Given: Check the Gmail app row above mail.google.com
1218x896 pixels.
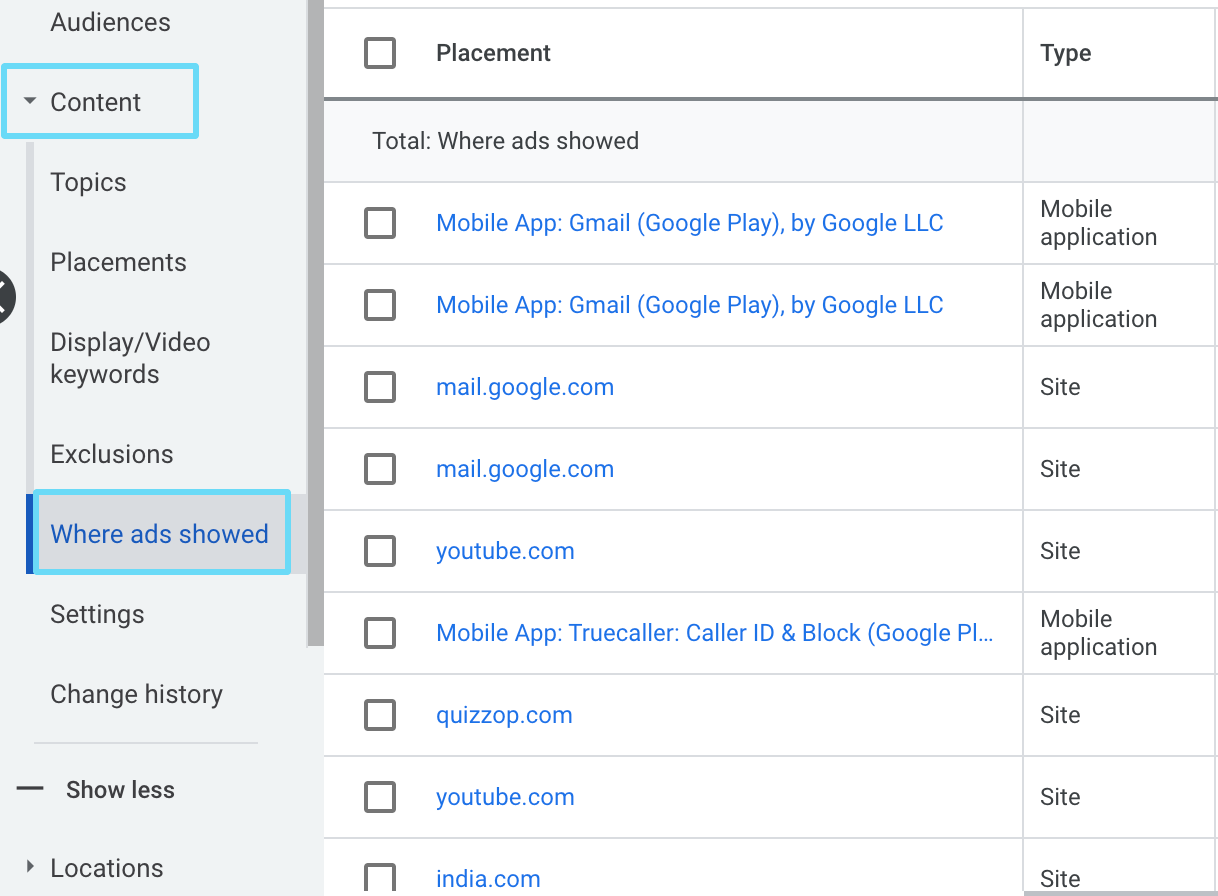Looking at the screenshot, I should click(x=380, y=305).
